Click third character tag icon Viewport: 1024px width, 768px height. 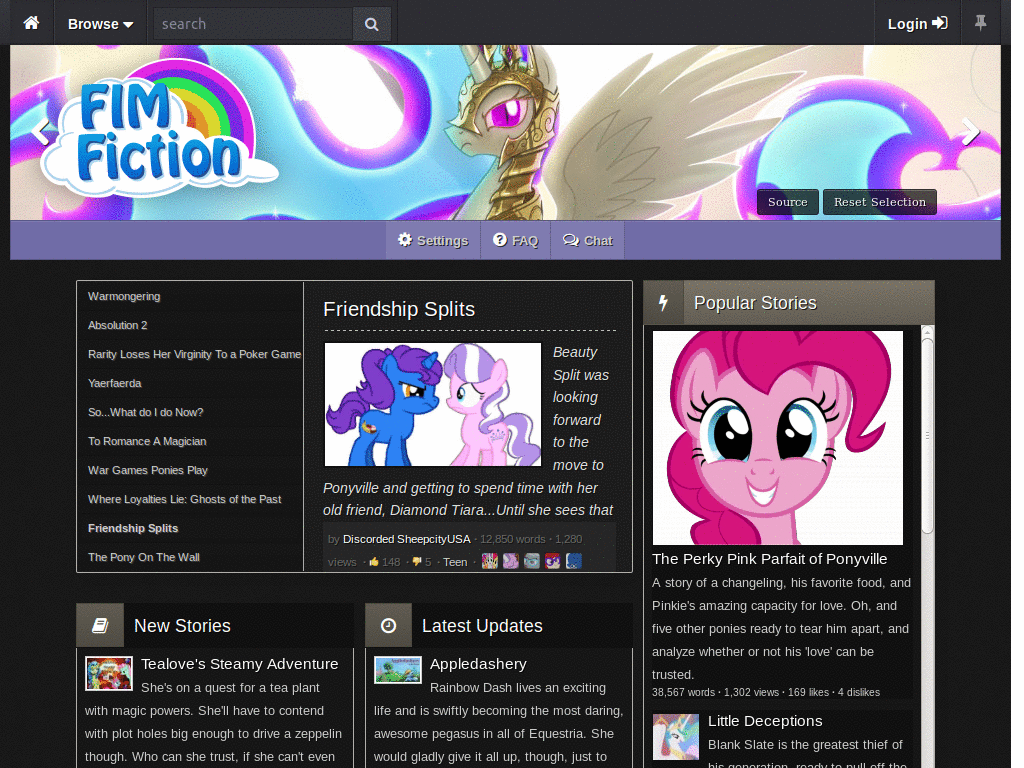pyautogui.click(x=532, y=561)
